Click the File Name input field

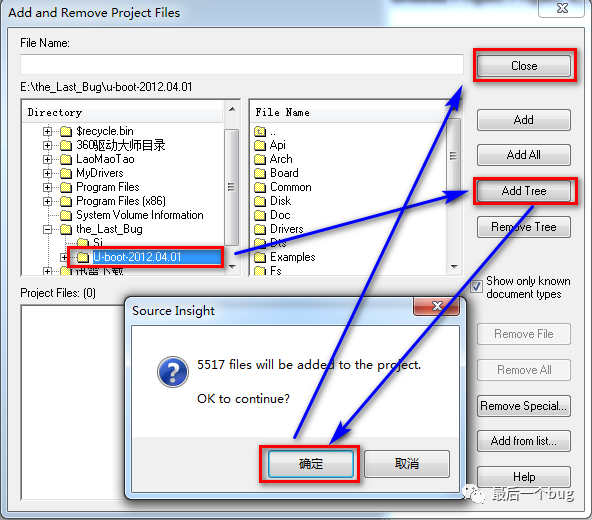[x=242, y=64]
